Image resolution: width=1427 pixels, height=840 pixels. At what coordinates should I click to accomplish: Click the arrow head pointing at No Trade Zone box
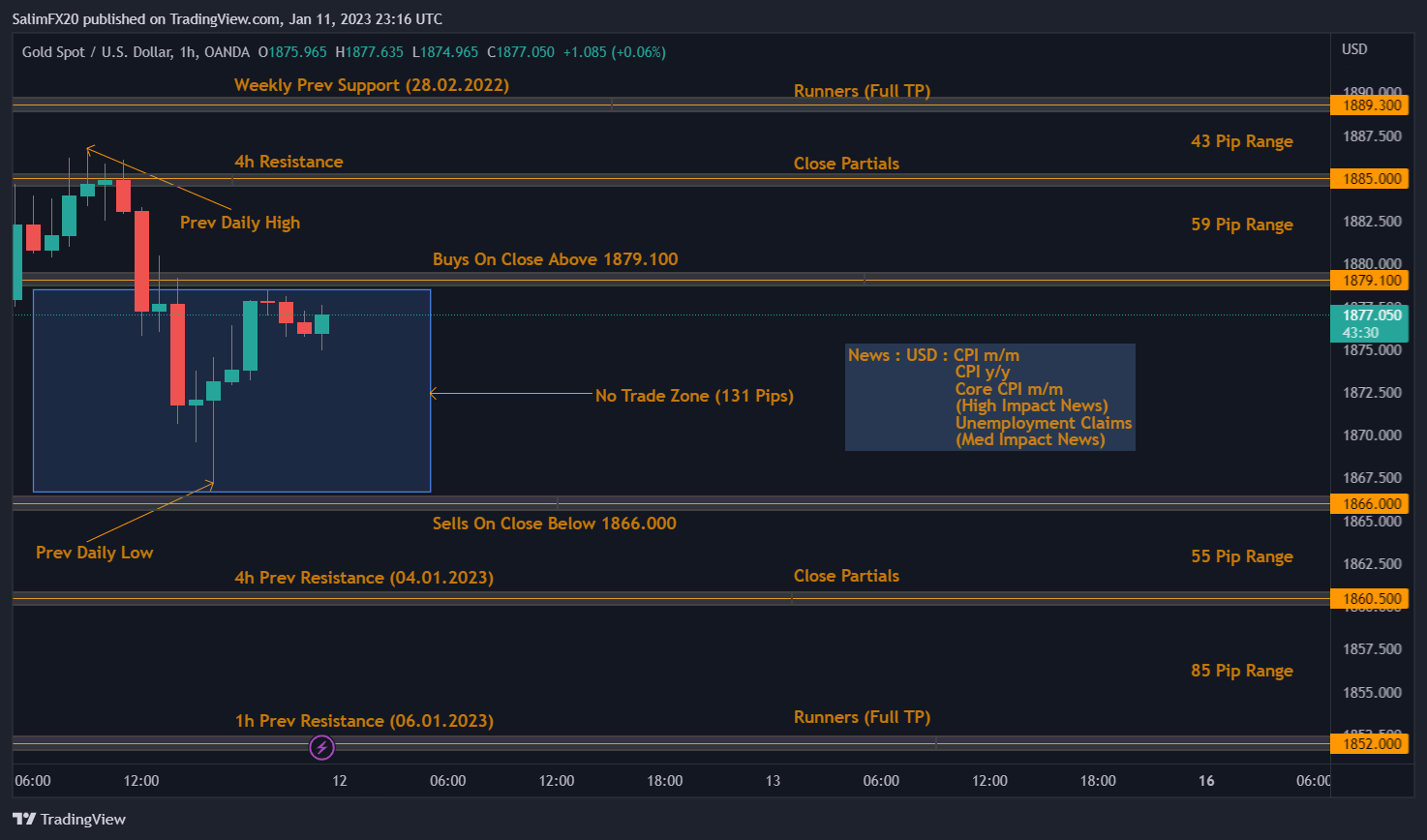(433, 393)
